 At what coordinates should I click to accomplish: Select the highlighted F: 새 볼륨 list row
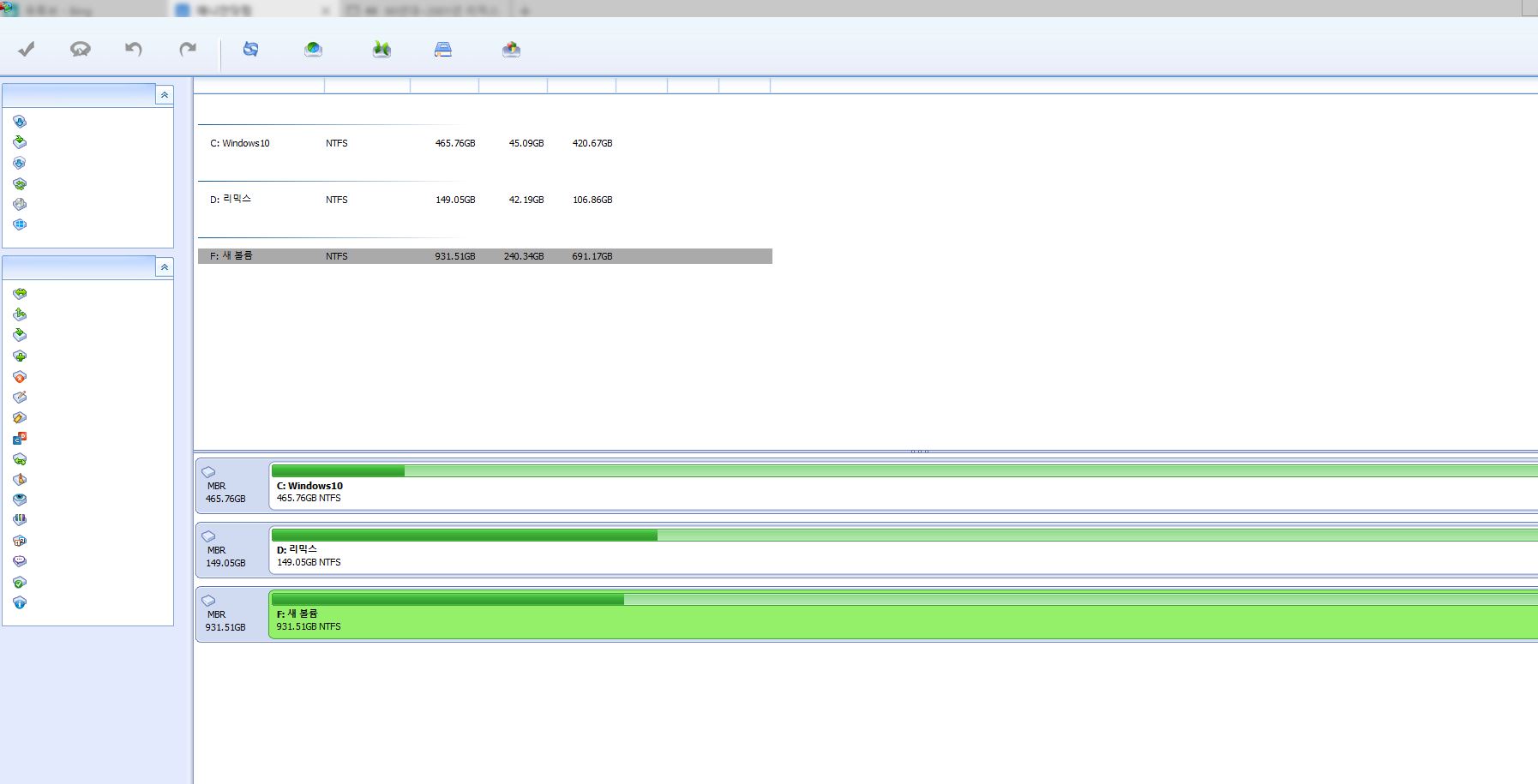point(485,256)
